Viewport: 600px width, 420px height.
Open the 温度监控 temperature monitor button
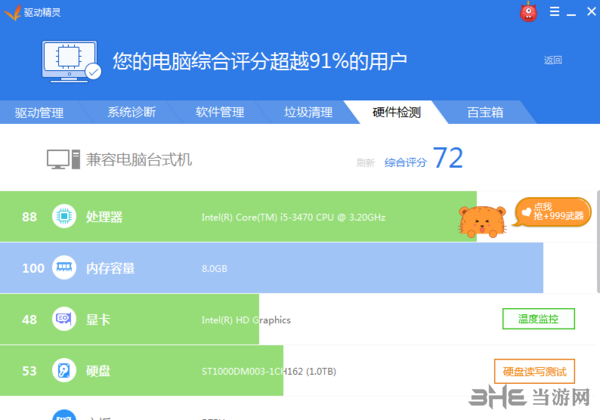point(538,319)
